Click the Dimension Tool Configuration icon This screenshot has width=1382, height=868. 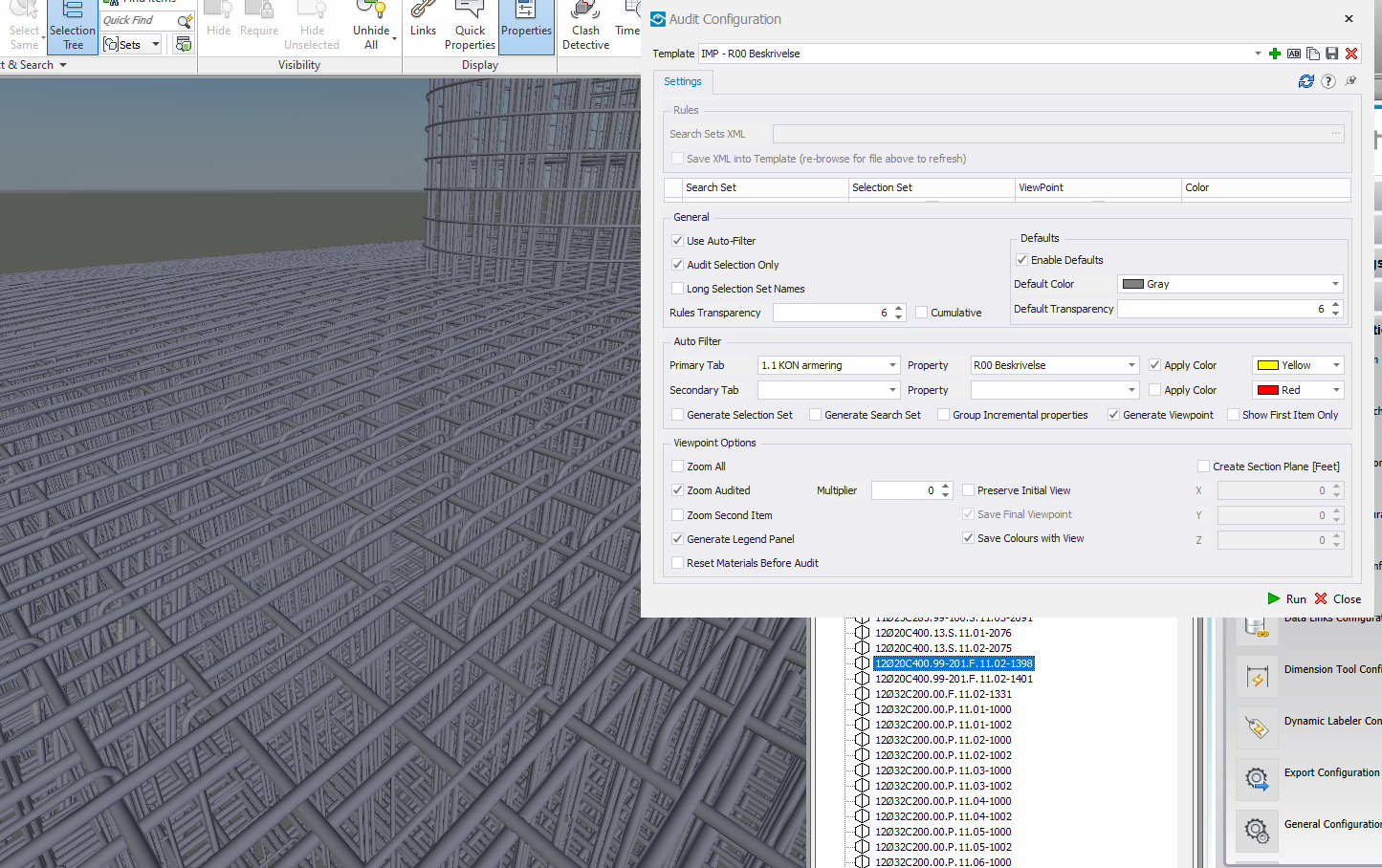(1258, 676)
